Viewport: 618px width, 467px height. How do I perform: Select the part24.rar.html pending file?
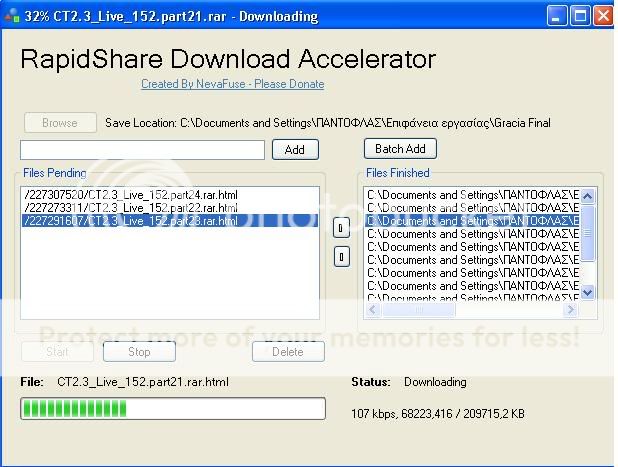[x=130, y=194]
